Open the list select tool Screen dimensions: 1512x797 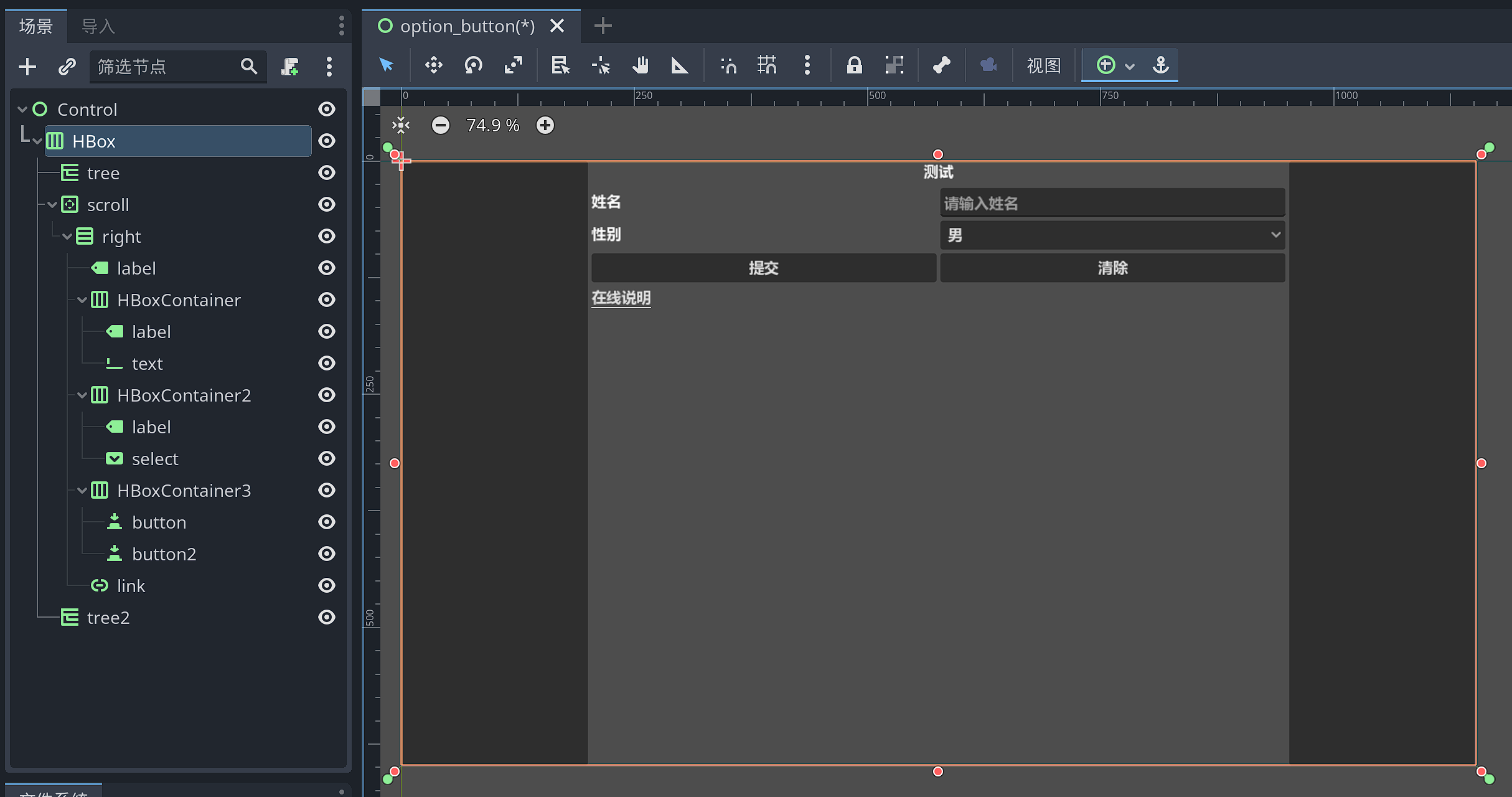(560, 65)
